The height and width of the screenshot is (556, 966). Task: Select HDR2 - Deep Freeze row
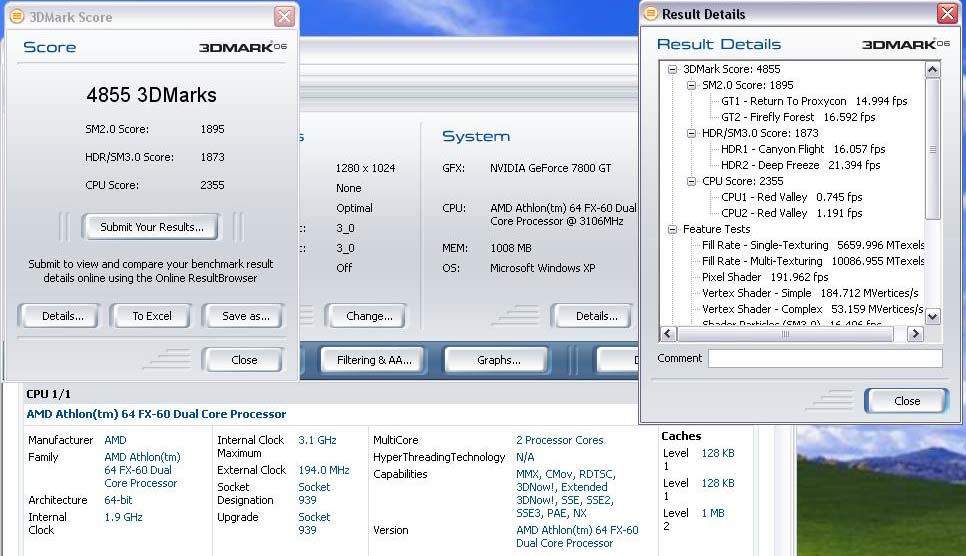click(x=800, y=165)
